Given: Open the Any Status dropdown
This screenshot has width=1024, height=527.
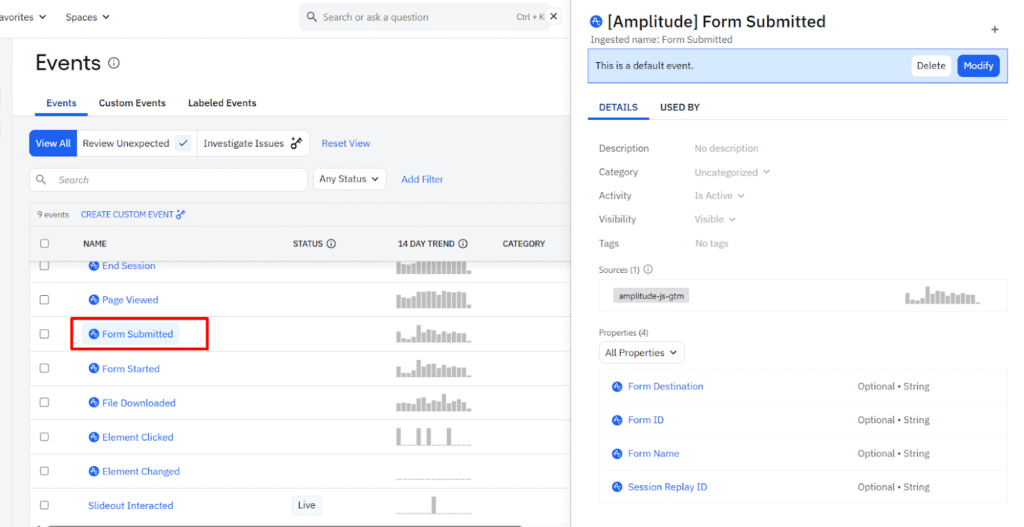Looking at the screenshot, I should [349, 179].
